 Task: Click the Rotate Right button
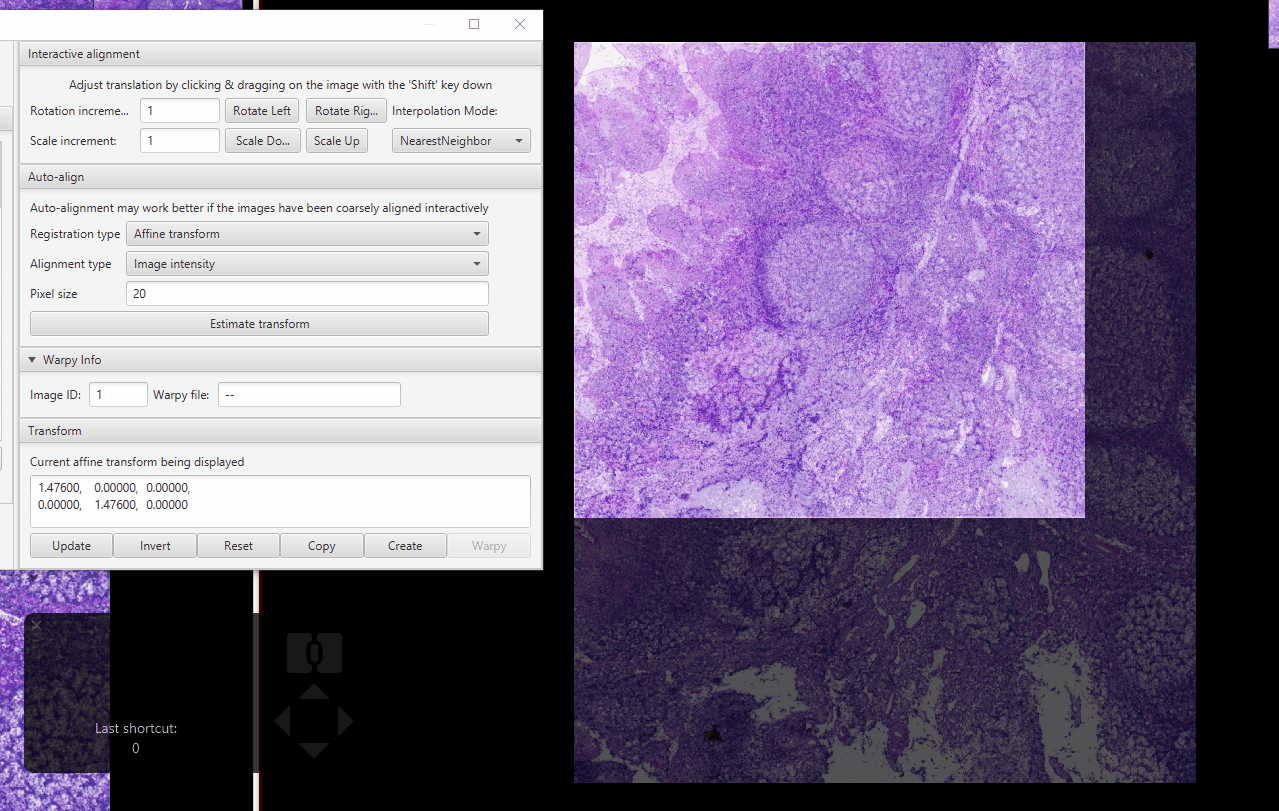(346, 110)
